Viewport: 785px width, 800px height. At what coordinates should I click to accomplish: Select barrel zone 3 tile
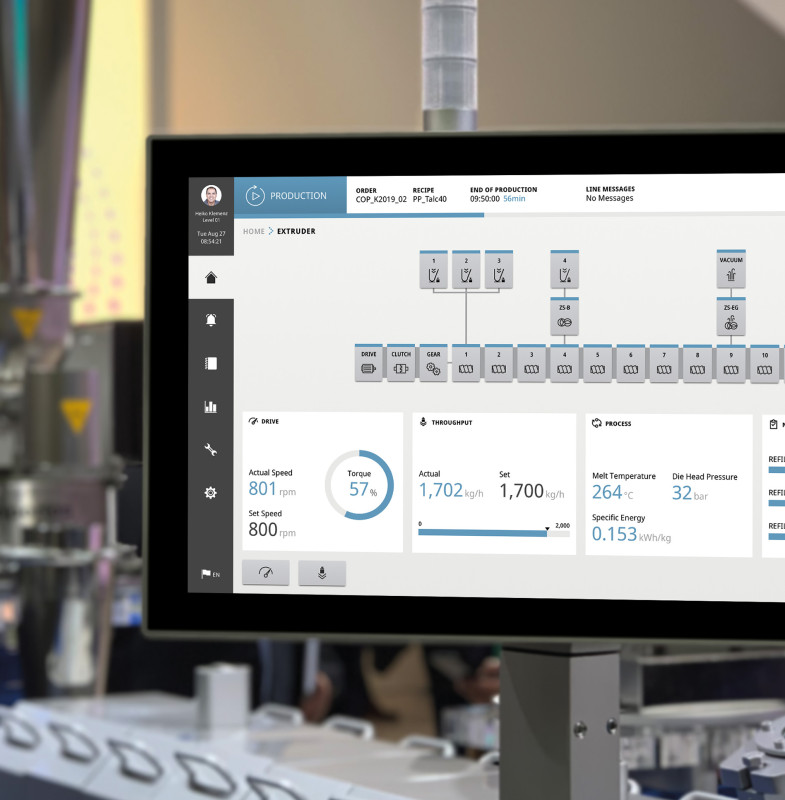click(531, 364)
